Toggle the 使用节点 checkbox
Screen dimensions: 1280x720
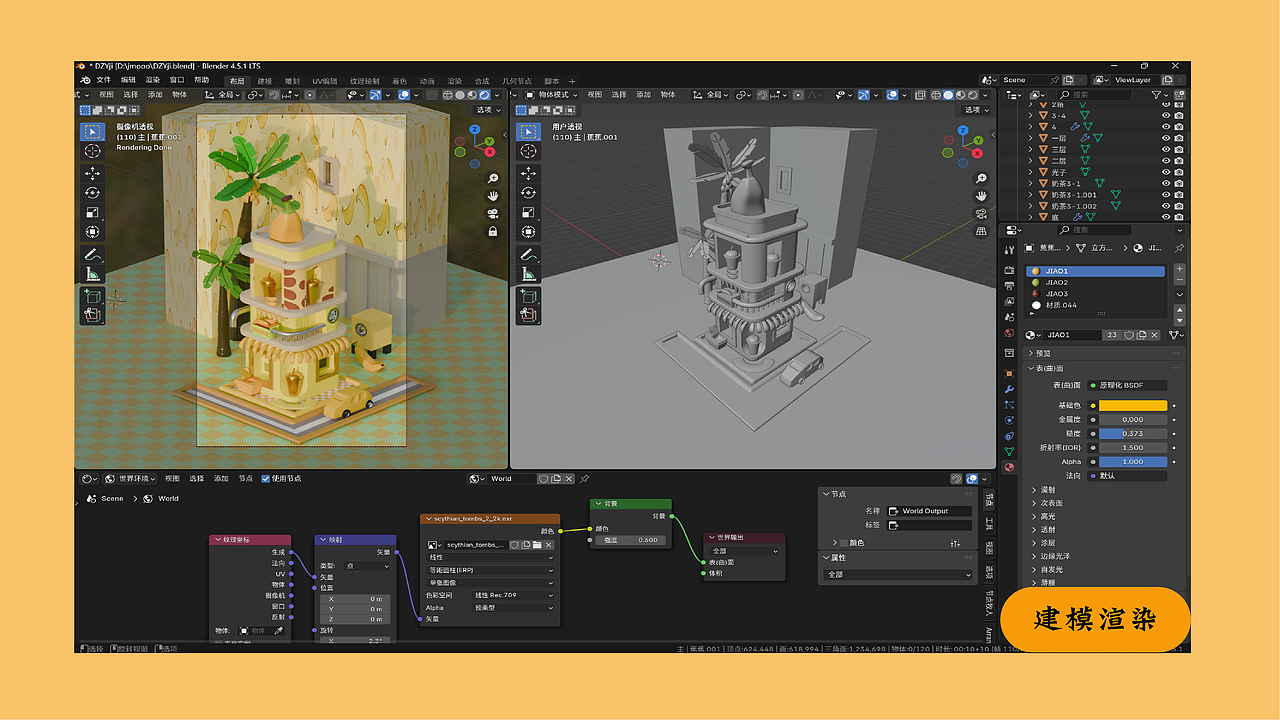[266, 479]
